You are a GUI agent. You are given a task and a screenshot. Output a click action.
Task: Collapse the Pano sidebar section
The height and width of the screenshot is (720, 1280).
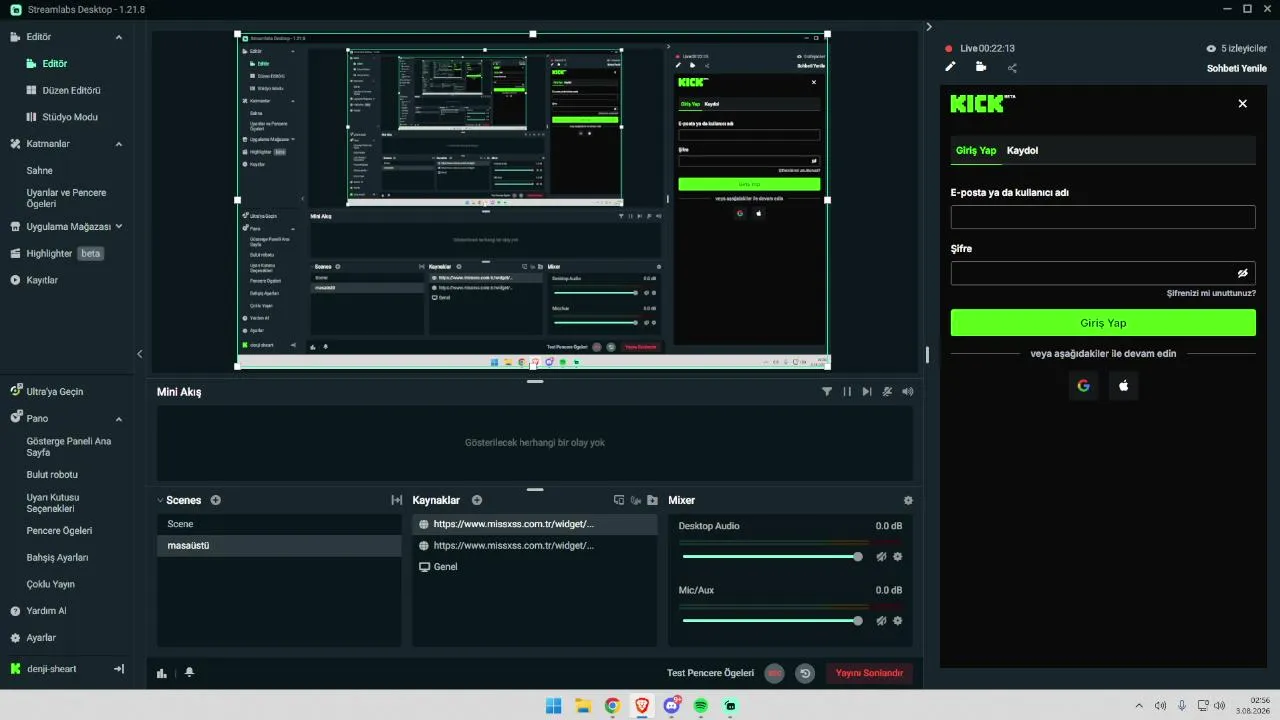tap(119, 419)
